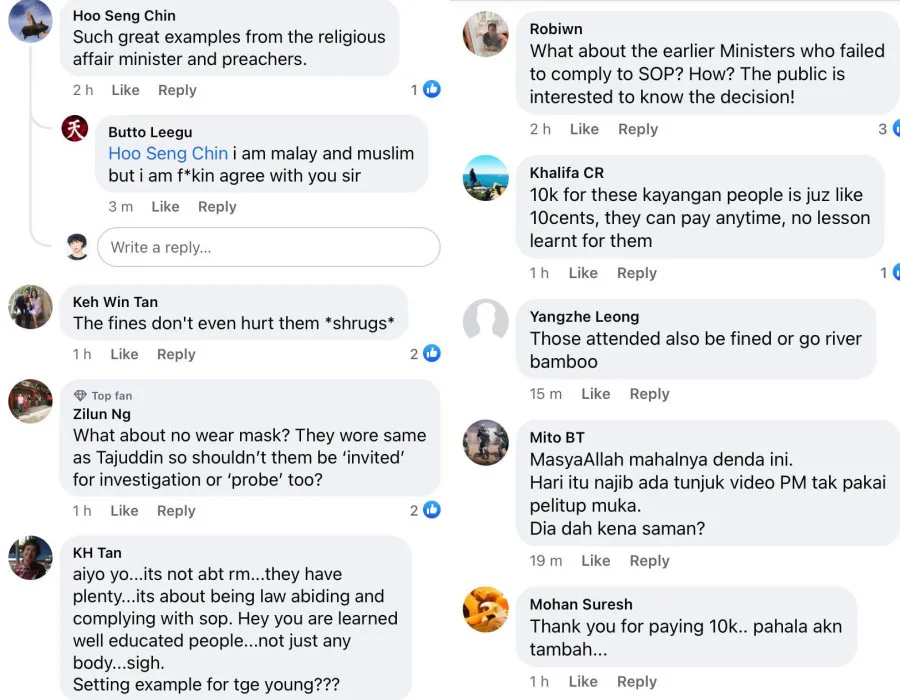Click the 15 m timestamp on Yangzhe Leong's comment
This screenshot has width=900, height=700.
click(546, 394)
